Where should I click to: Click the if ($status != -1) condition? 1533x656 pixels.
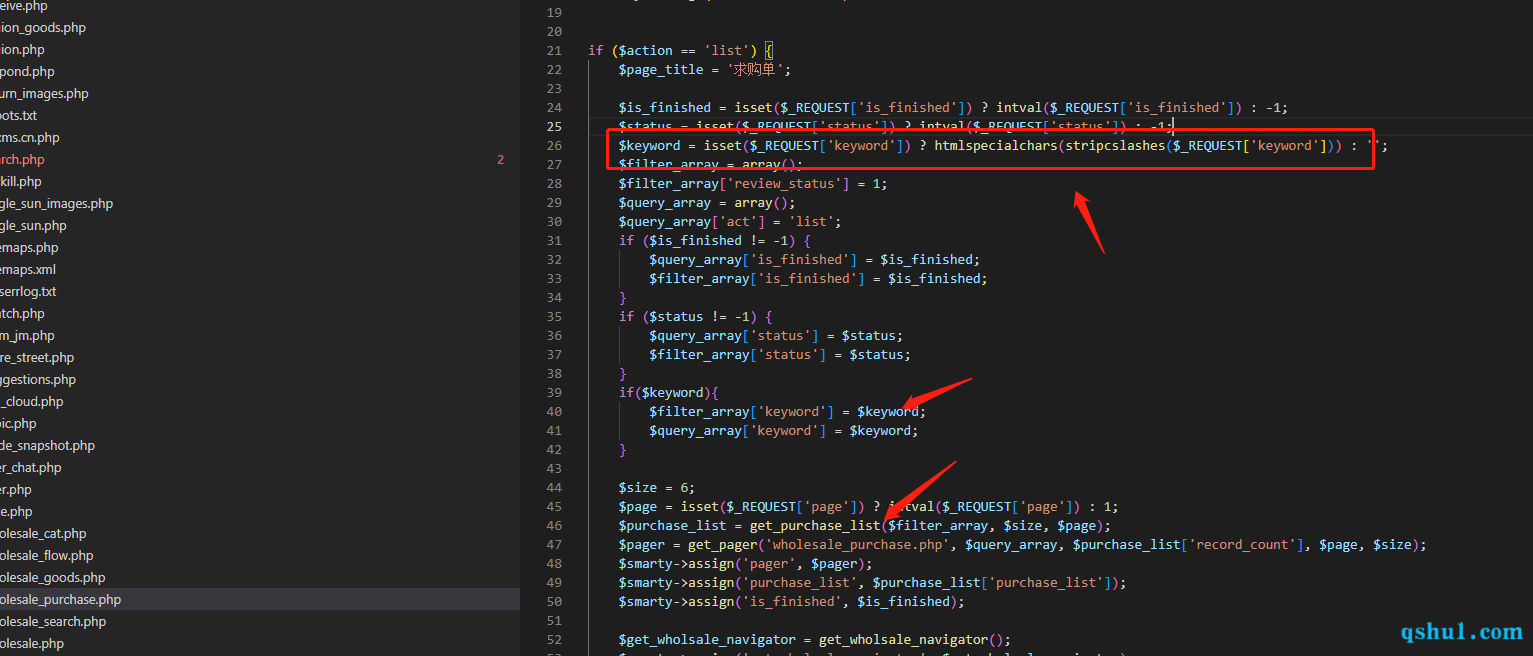point(695,317)
